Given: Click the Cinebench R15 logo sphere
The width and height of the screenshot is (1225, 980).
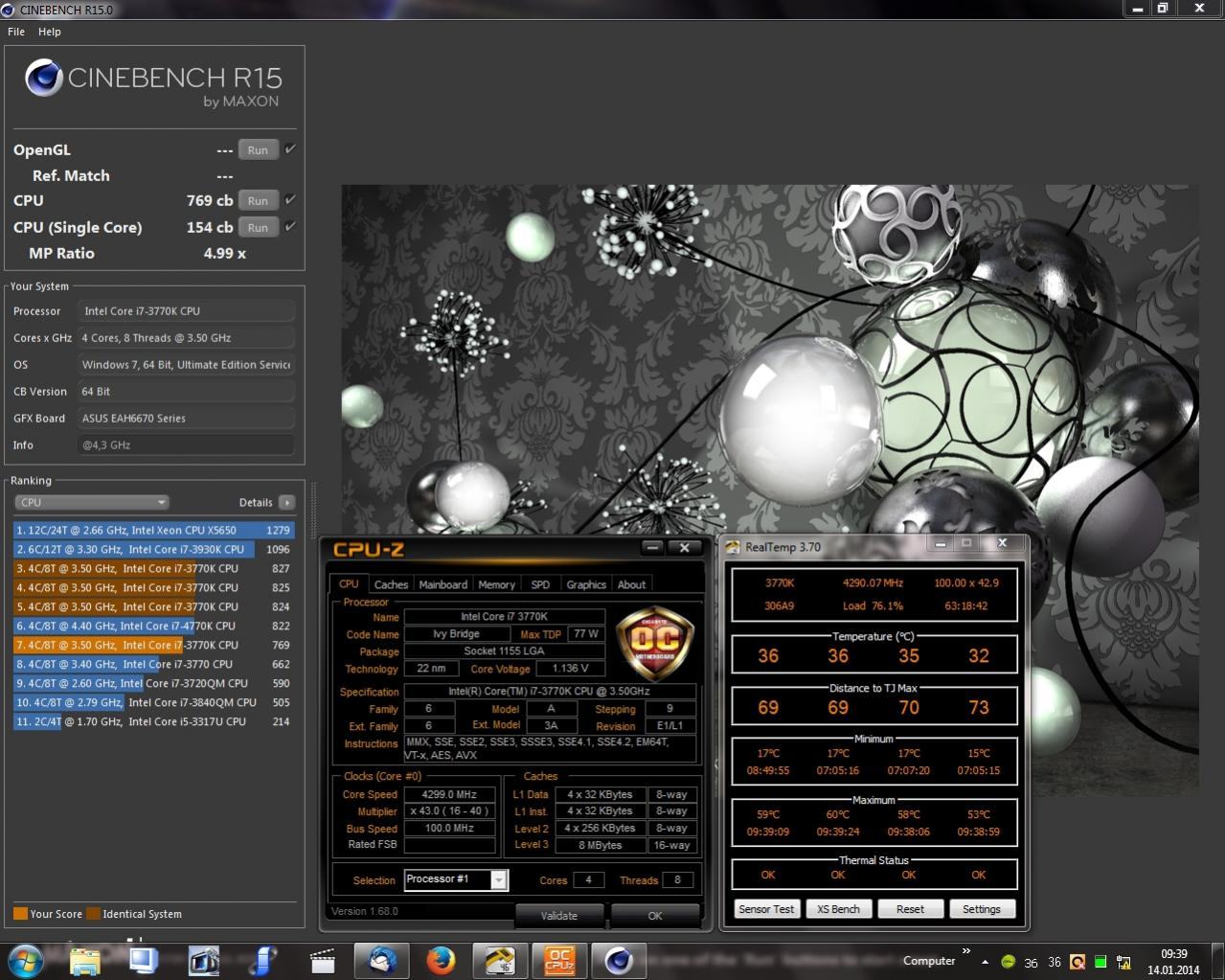Looking at the screenshot, I should [44, 78].
